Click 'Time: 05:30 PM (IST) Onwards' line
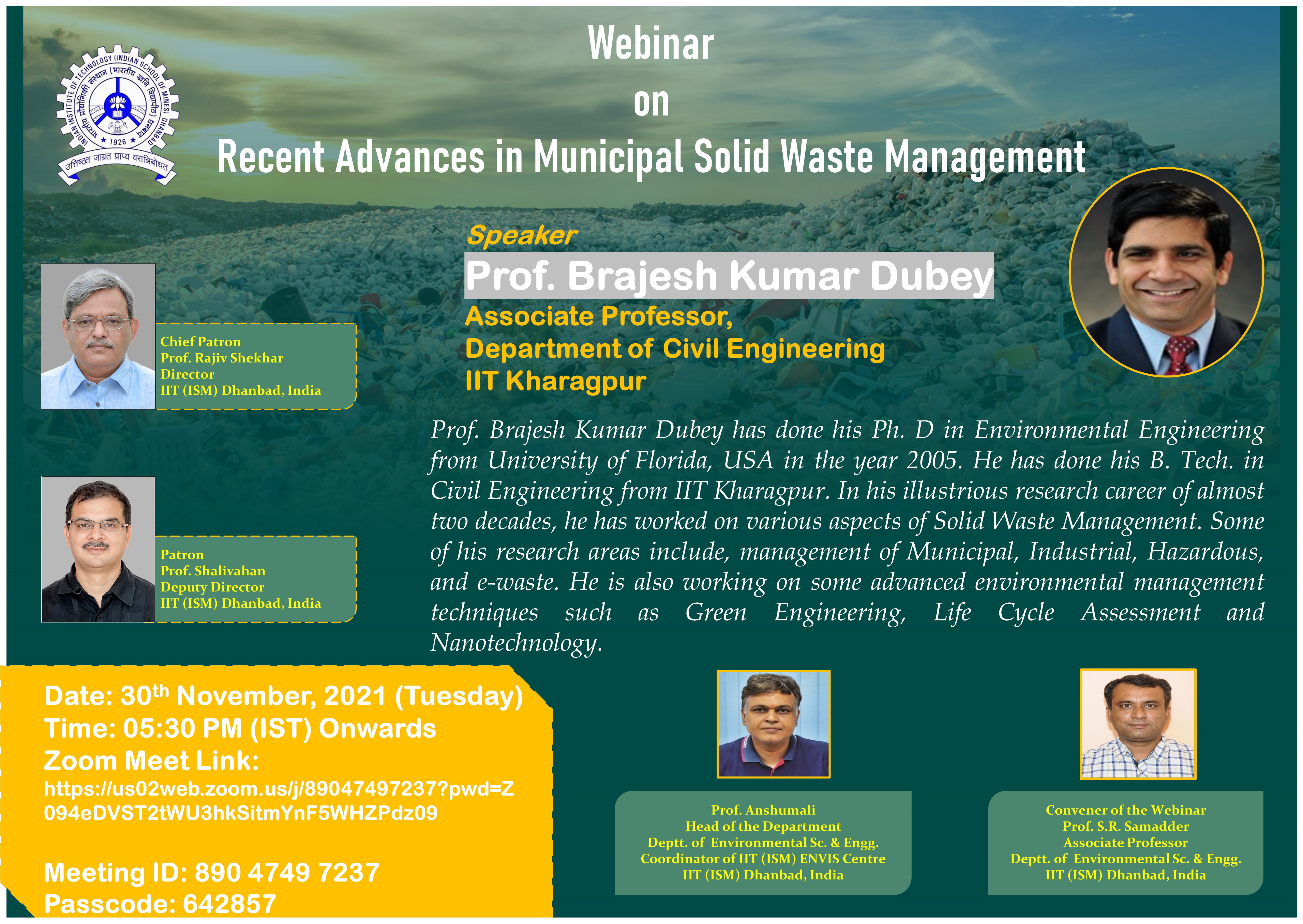Screen dimensions: 1303x924 240,729
